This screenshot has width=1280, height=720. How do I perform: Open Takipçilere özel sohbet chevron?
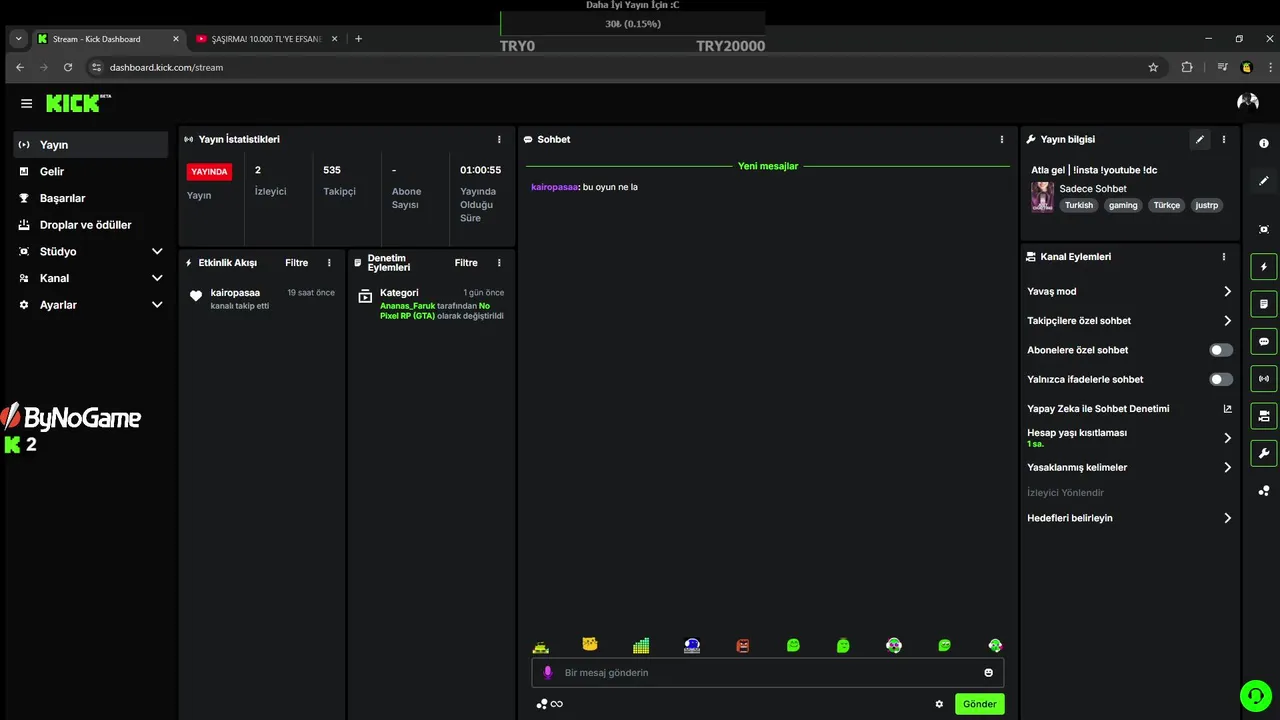coord(1228,321)
